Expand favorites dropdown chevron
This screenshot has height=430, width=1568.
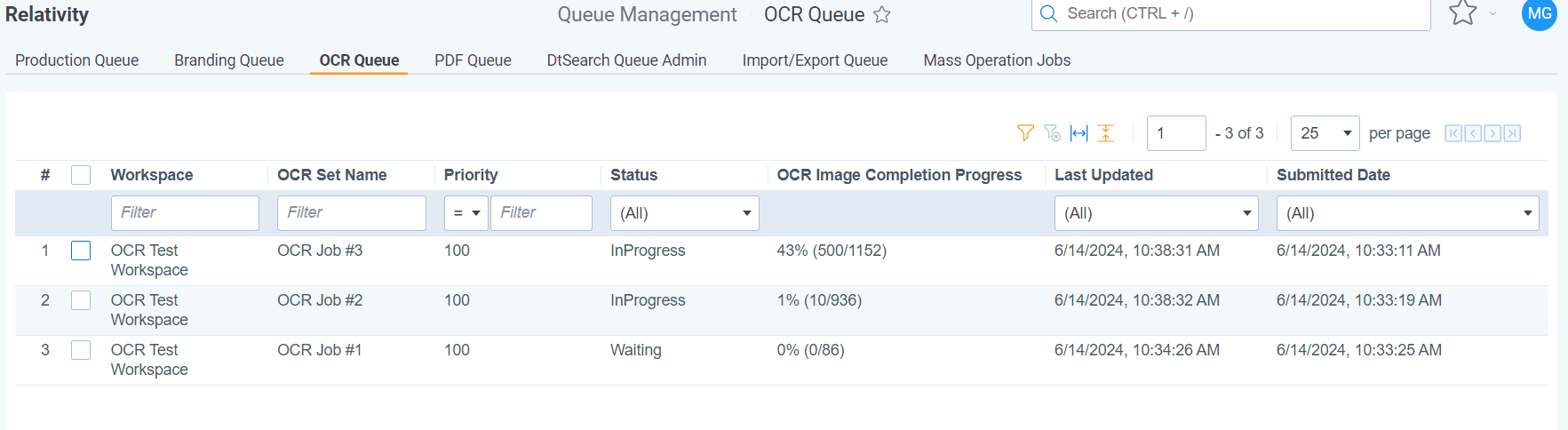[1492, 14]
